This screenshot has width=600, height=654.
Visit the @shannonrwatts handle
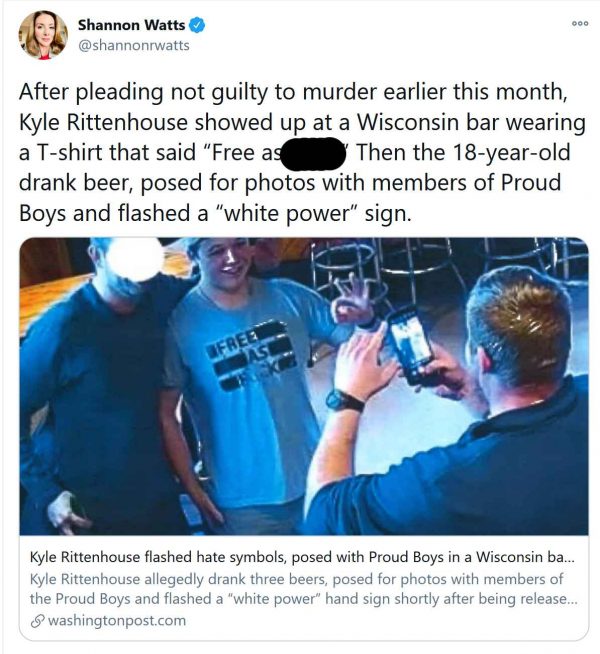[133, 45]
